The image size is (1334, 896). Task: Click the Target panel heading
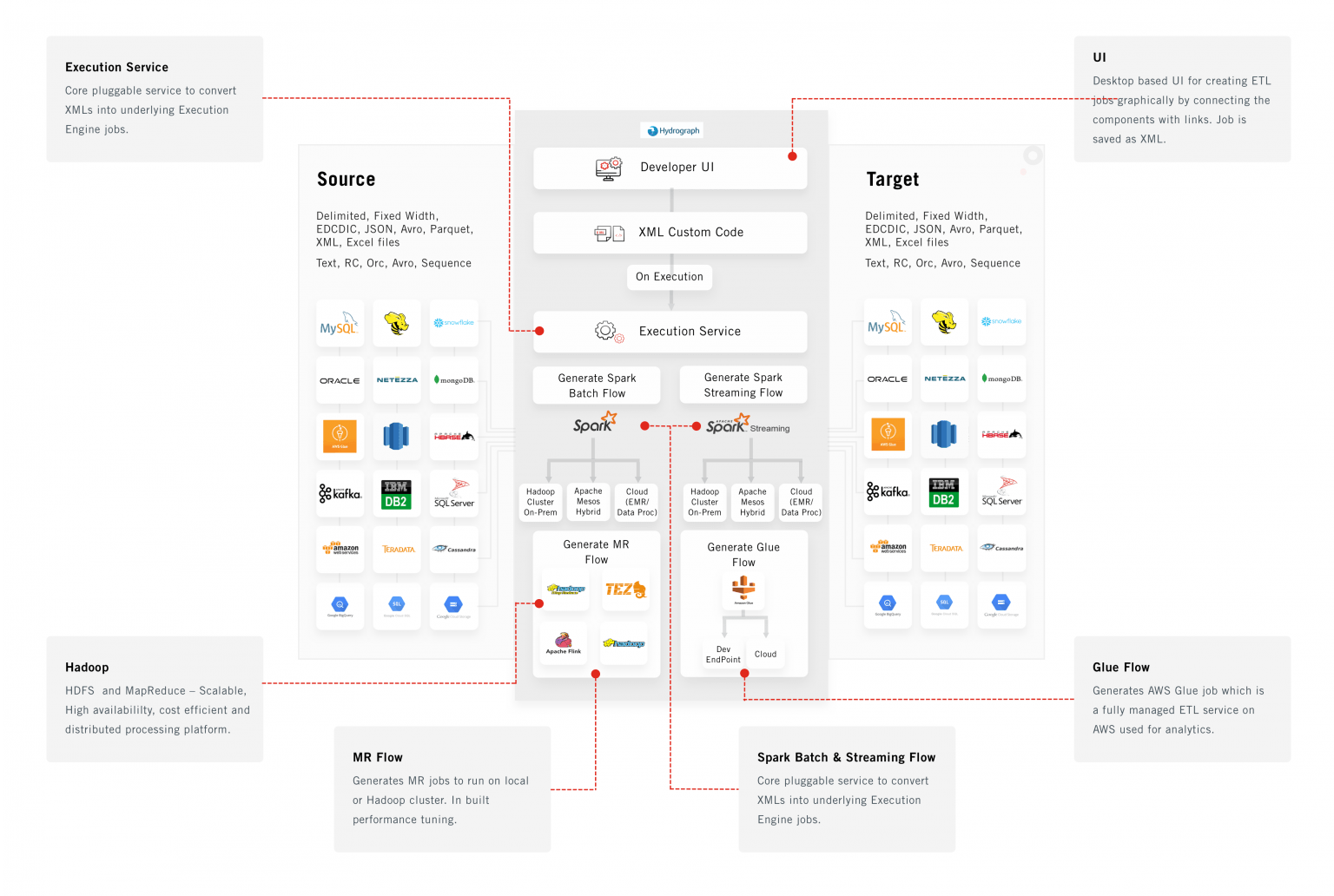pos(893,180)
